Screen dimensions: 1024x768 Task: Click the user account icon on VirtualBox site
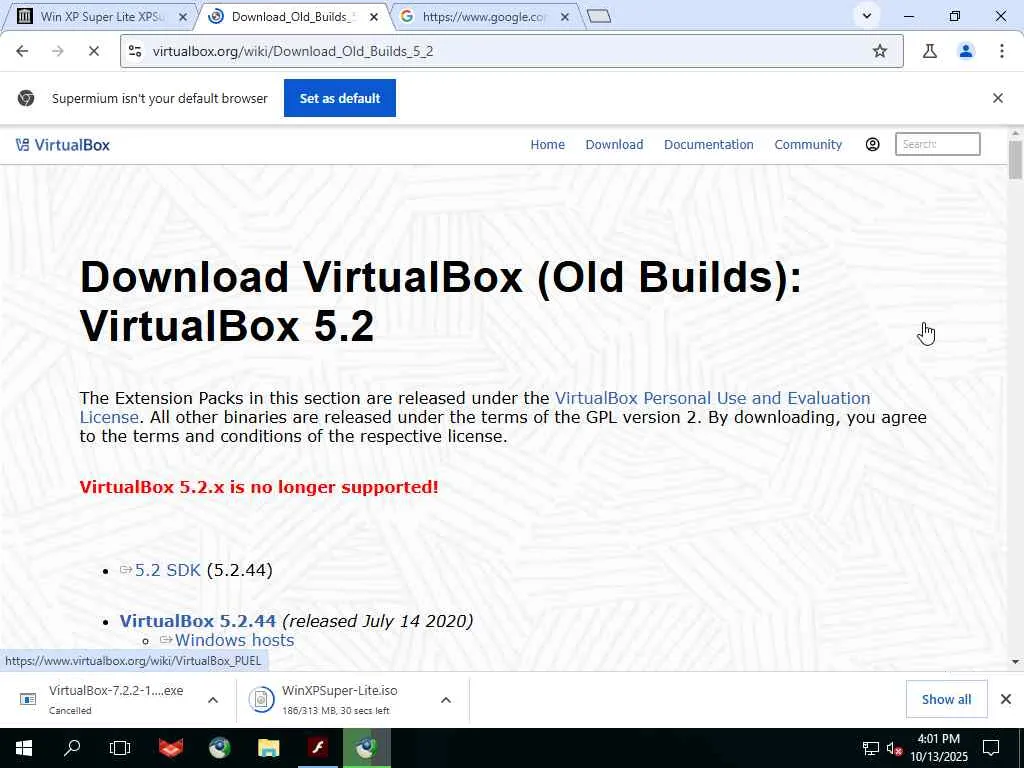click(x=872, y=144)
